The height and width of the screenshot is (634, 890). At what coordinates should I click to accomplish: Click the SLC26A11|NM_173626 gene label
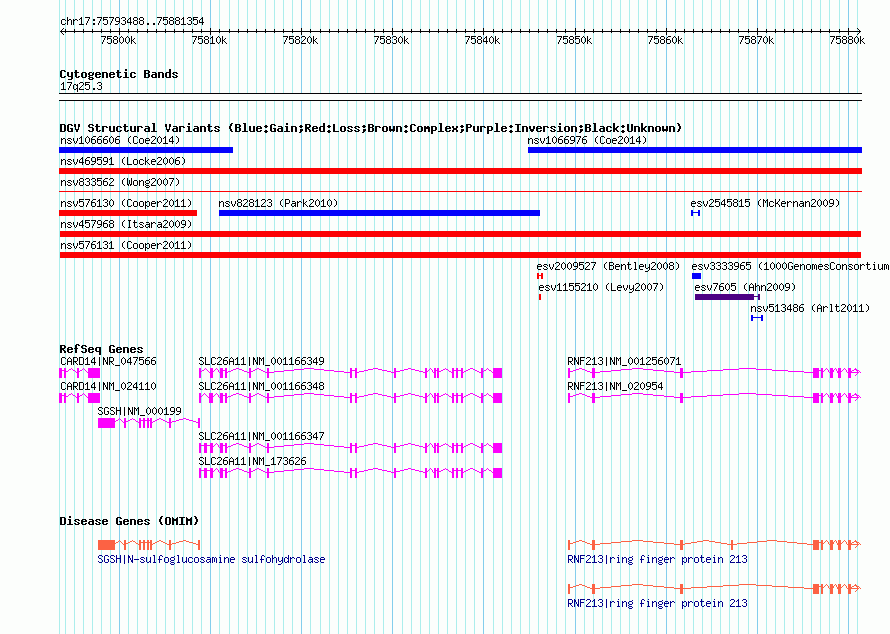click(252, 461)
